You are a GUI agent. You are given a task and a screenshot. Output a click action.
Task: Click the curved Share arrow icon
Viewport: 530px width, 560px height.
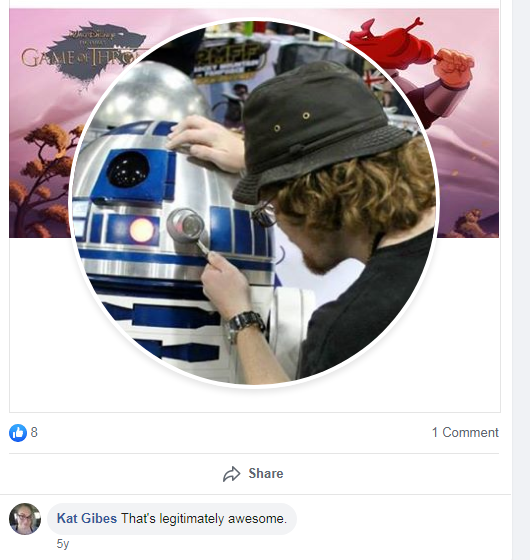231,474
